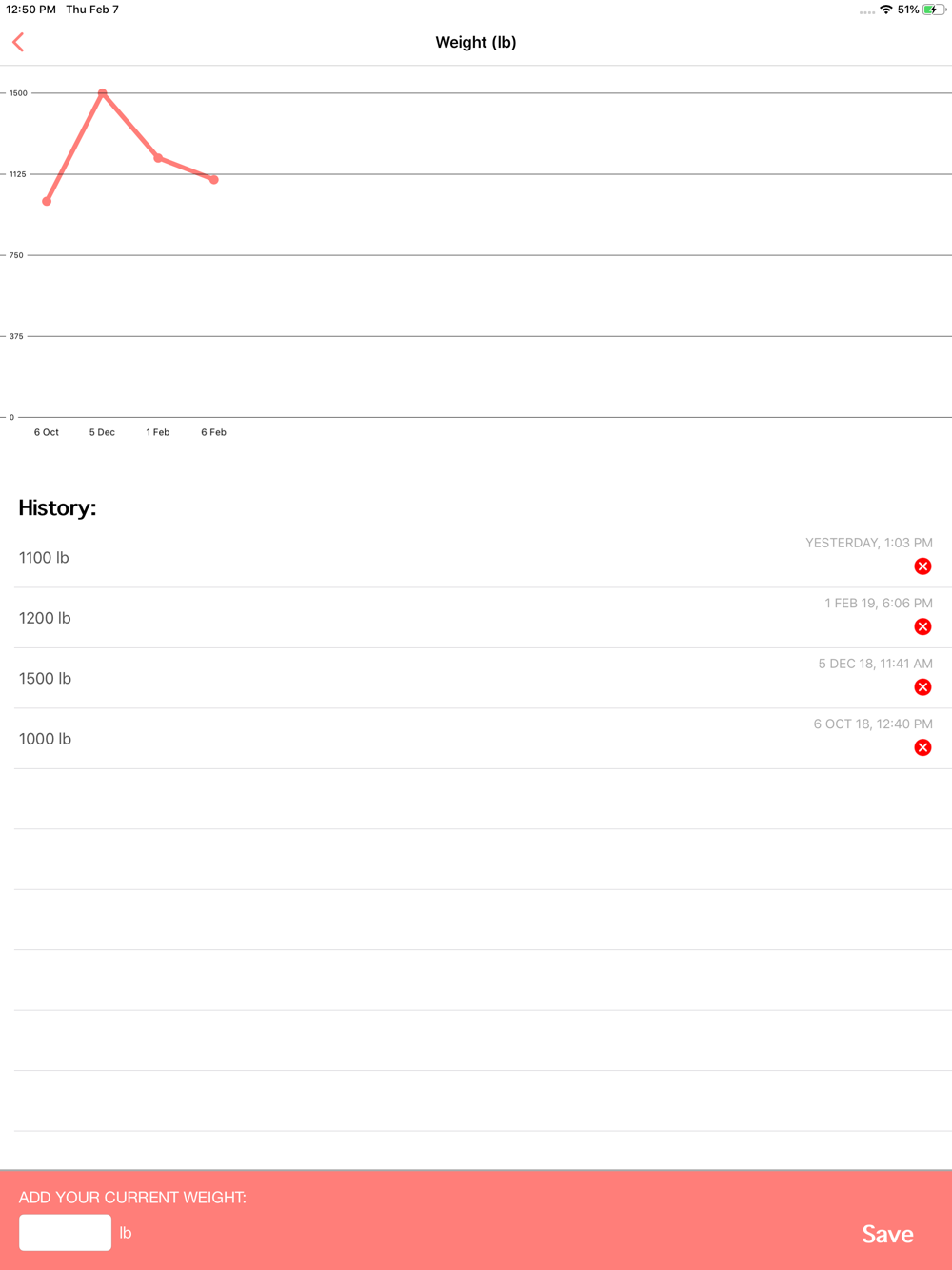This screenshot has width=952, height=1270.
Task: Focus the current weight input field
Action: (65, 1232)
